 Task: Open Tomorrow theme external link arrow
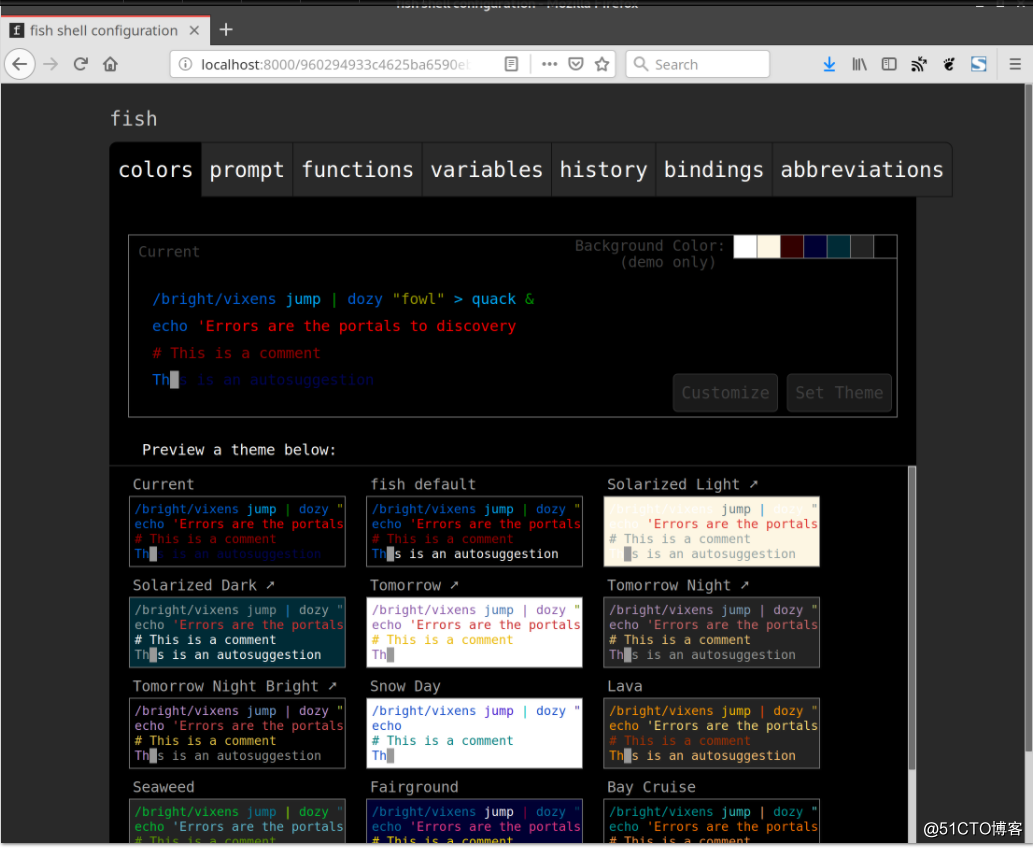tap(454, 585)
